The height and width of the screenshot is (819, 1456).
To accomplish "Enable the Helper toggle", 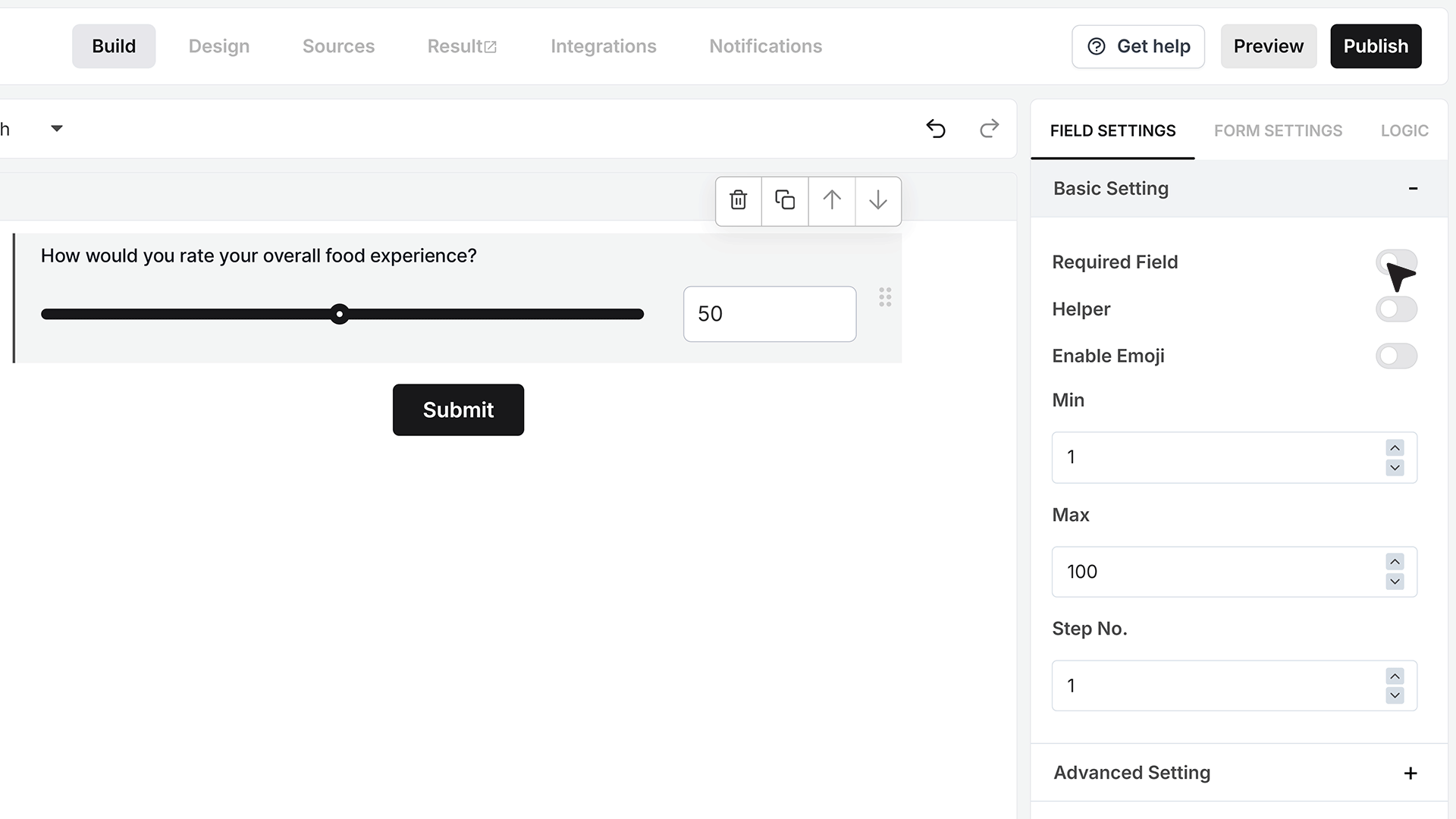I will [1396, 309].
